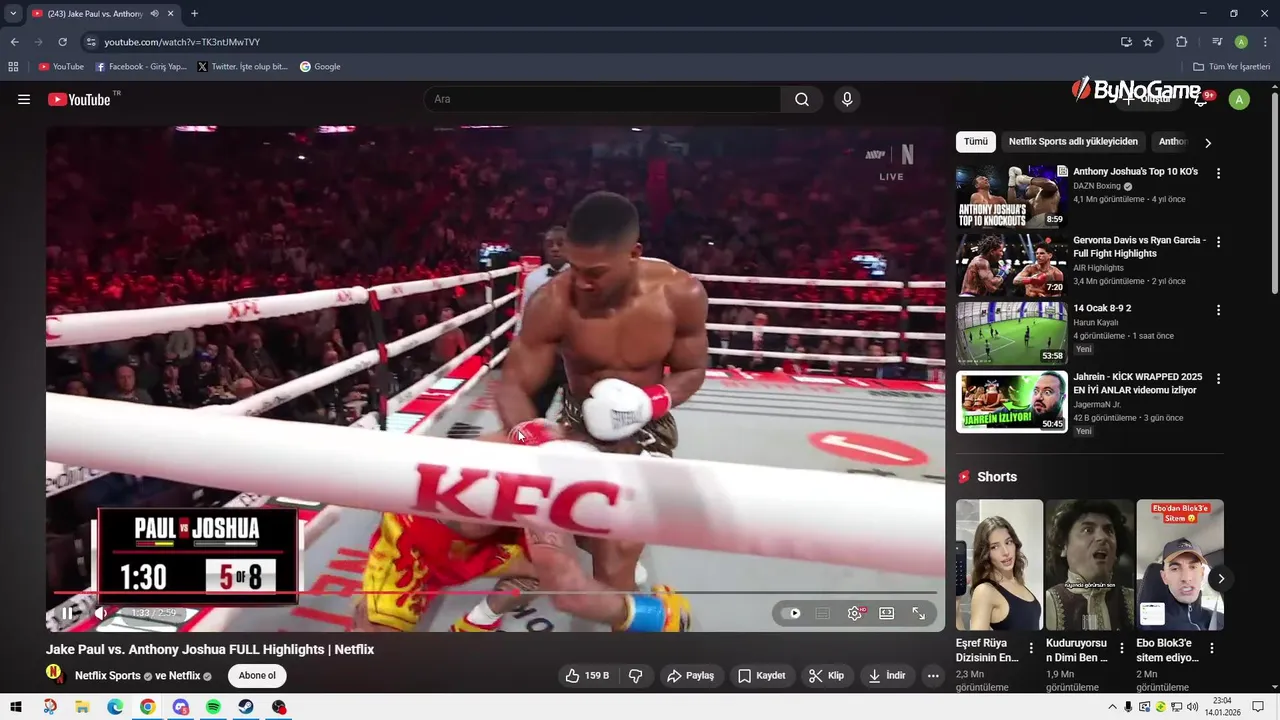1280x720 pixels.
Task: Show hidden system tray icons
Action: click(1113, 707)
